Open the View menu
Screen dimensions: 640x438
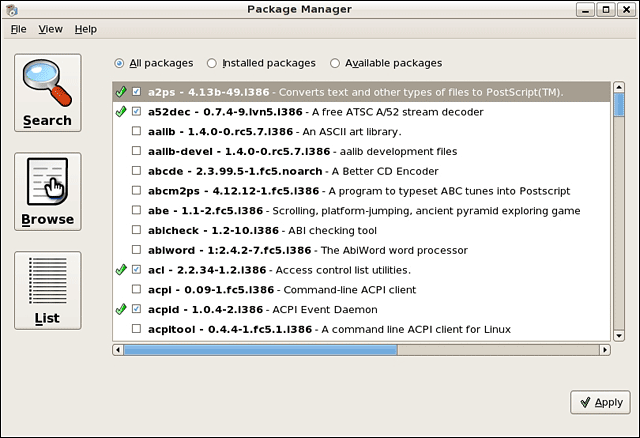pos(51,29)
